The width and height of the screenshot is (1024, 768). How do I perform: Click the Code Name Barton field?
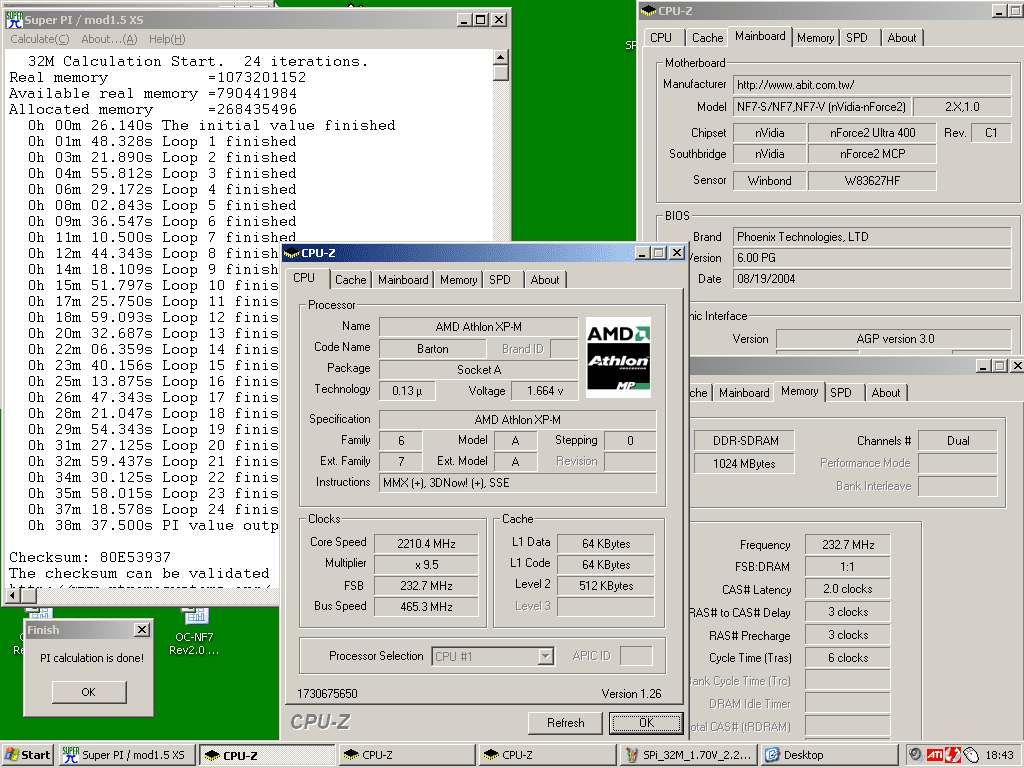pos(432,349)
